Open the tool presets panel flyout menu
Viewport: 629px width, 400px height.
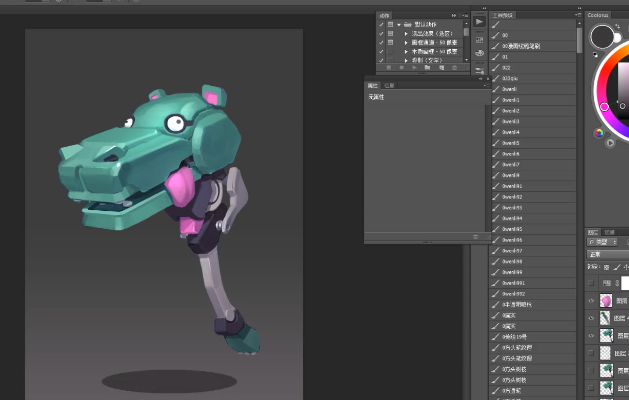coord(578,15)
